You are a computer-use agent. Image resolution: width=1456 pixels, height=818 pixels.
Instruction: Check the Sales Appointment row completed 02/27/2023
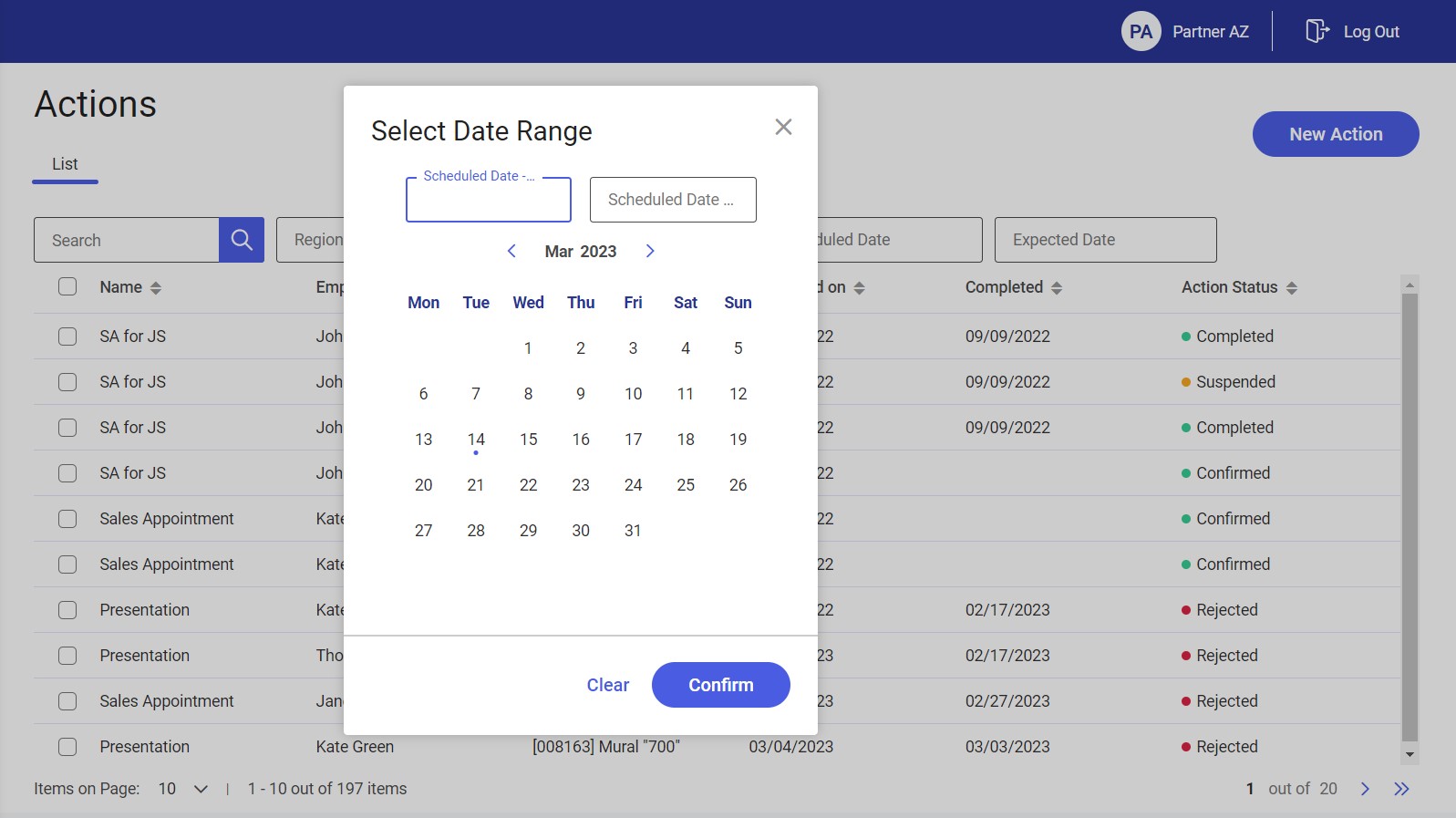(67, 701)
